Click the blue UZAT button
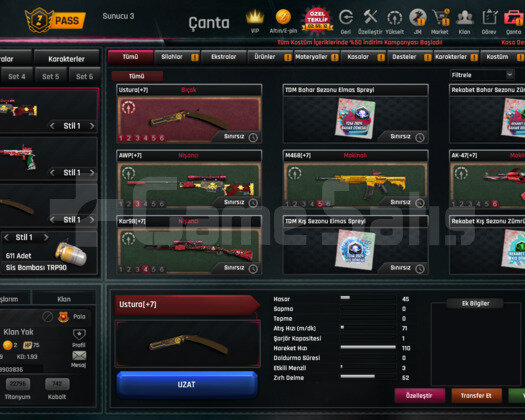 (x=187, y=384)
